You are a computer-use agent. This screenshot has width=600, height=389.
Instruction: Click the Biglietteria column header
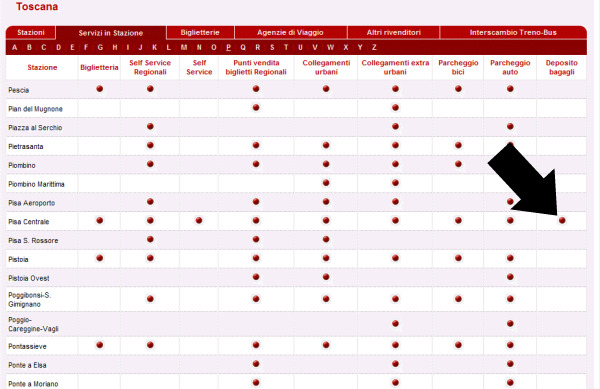(x=99, y=67)
